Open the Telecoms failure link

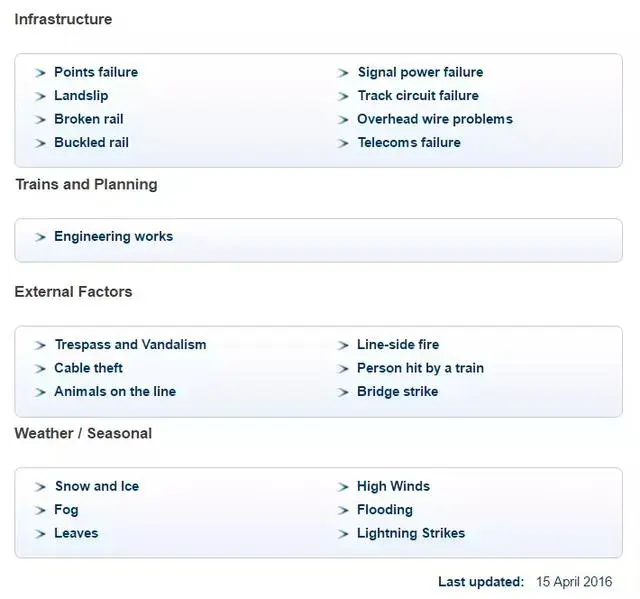pos(409,142)
